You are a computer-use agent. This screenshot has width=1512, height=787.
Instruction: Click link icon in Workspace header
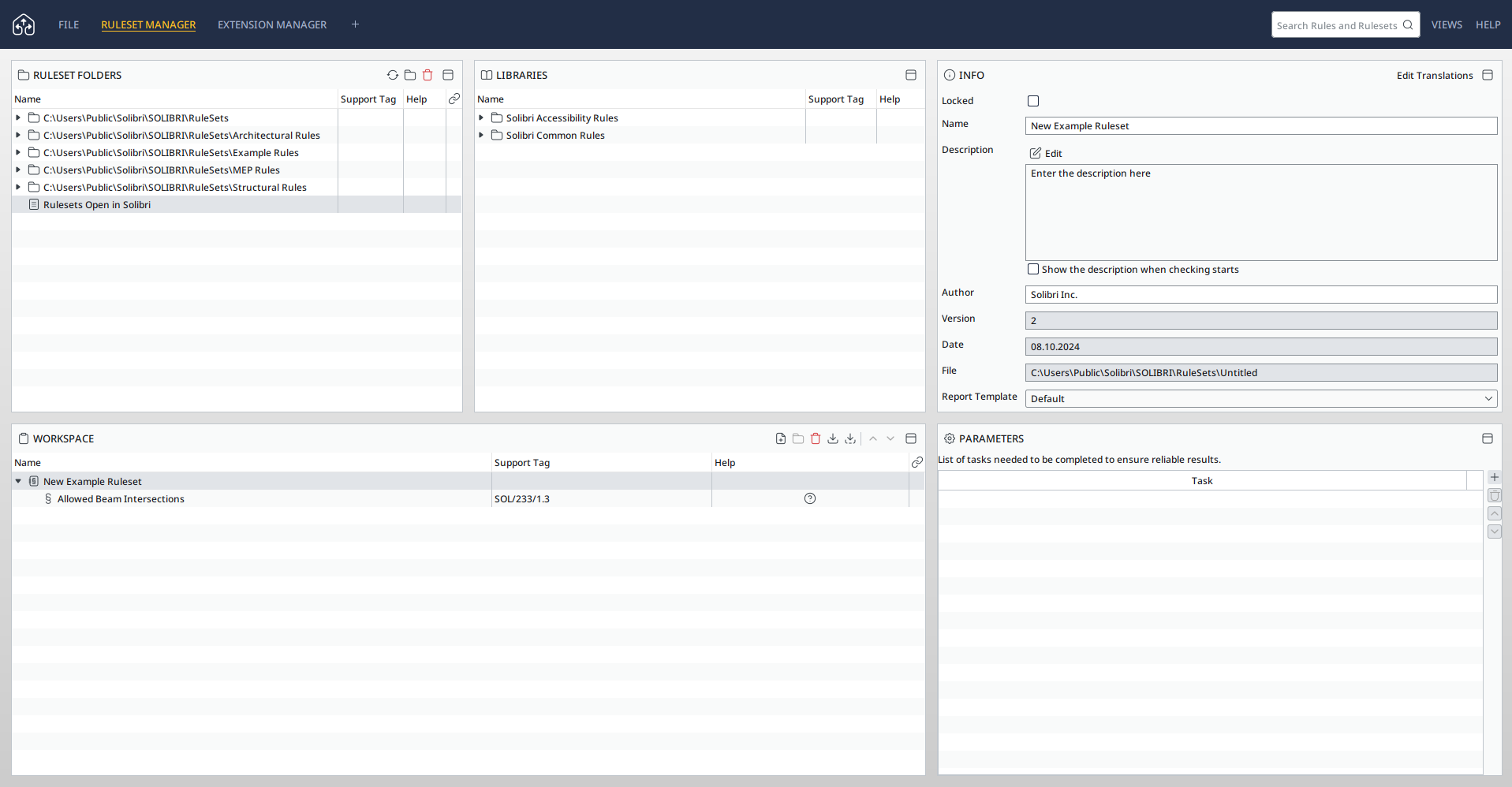917,462
